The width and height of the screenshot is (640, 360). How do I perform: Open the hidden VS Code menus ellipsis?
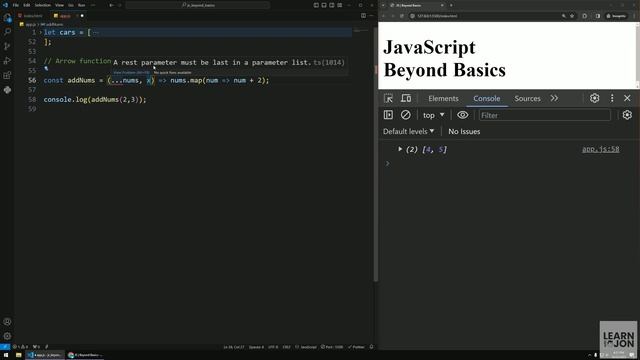coord(93,5)
